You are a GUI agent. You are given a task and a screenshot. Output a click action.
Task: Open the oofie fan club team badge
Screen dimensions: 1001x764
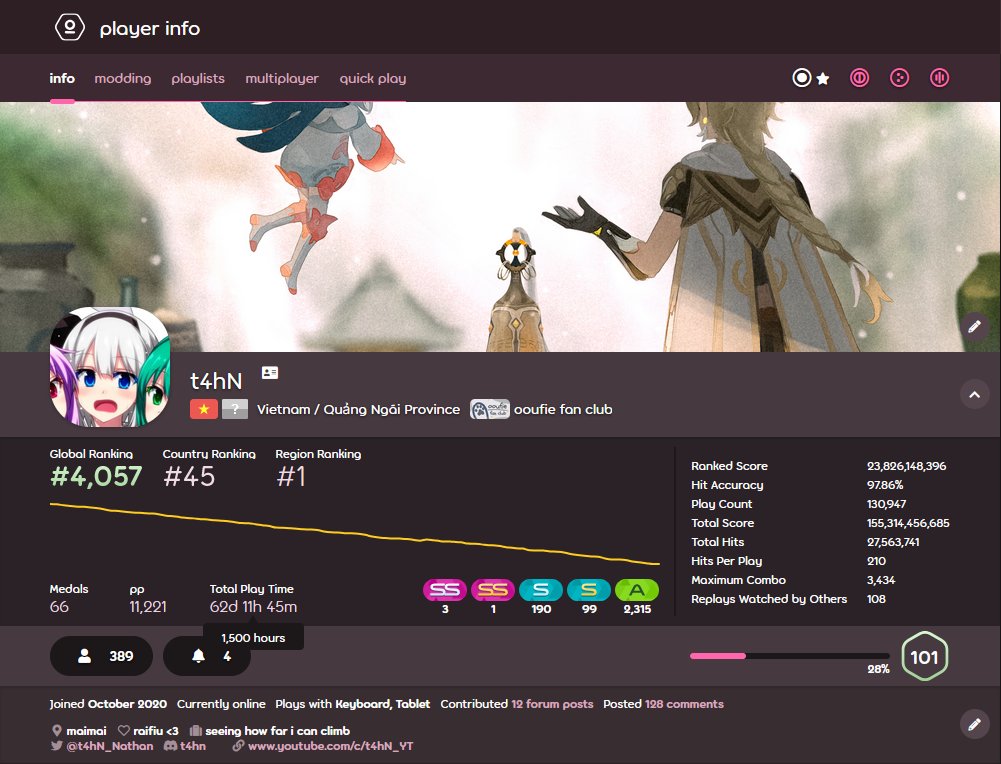[x=490, y=409]
